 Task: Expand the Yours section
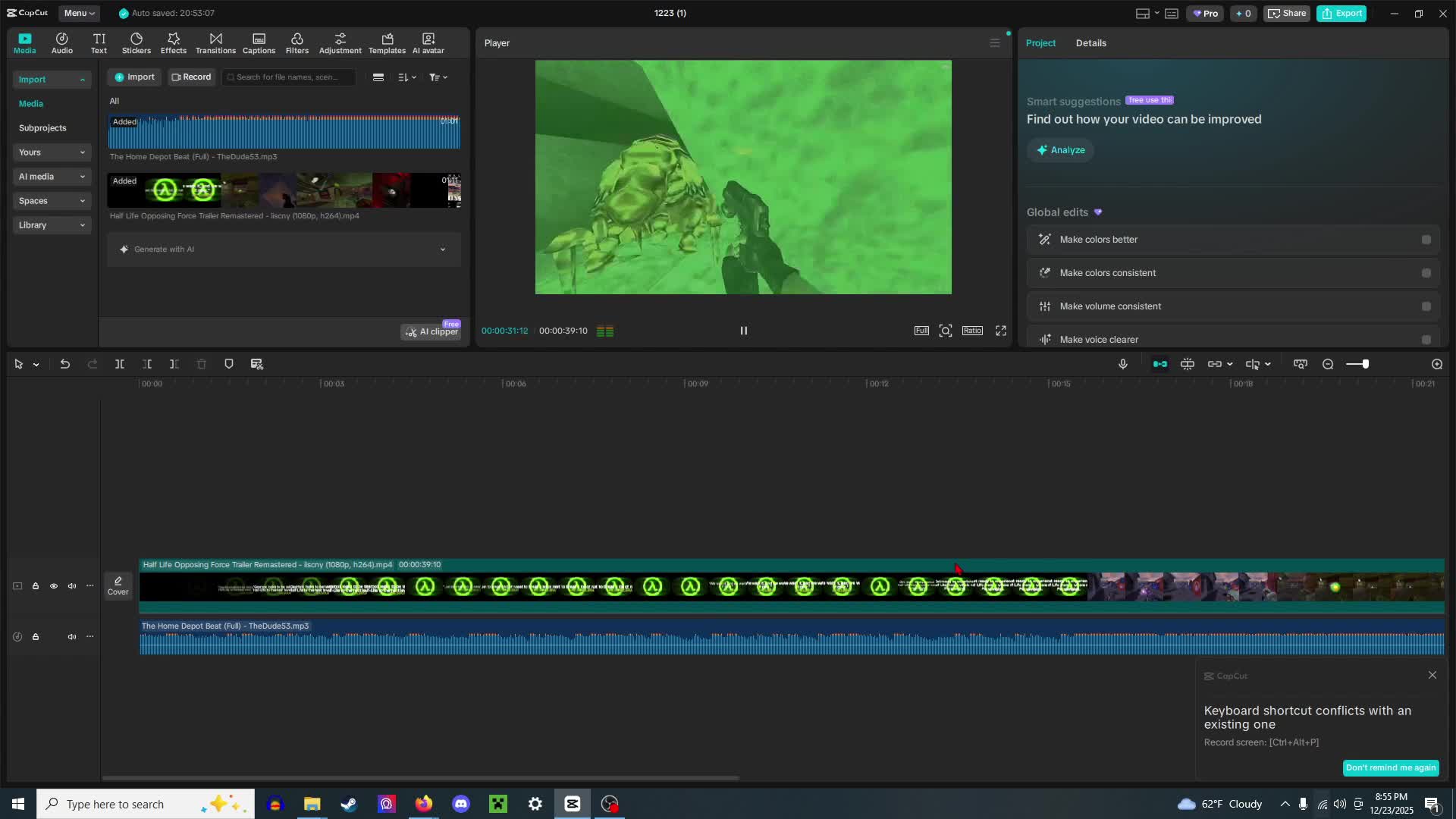tap(52, 152)
